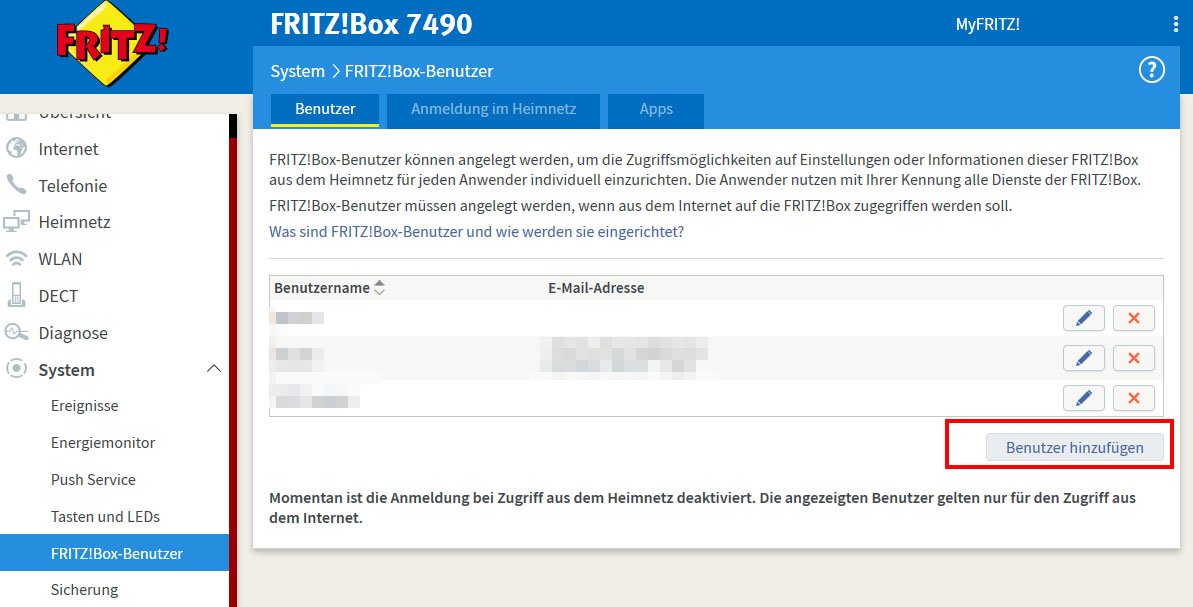Click Benutzer hinzufügen button
The height and width of the screenshot is (607, 1193).
(1074, 447)
